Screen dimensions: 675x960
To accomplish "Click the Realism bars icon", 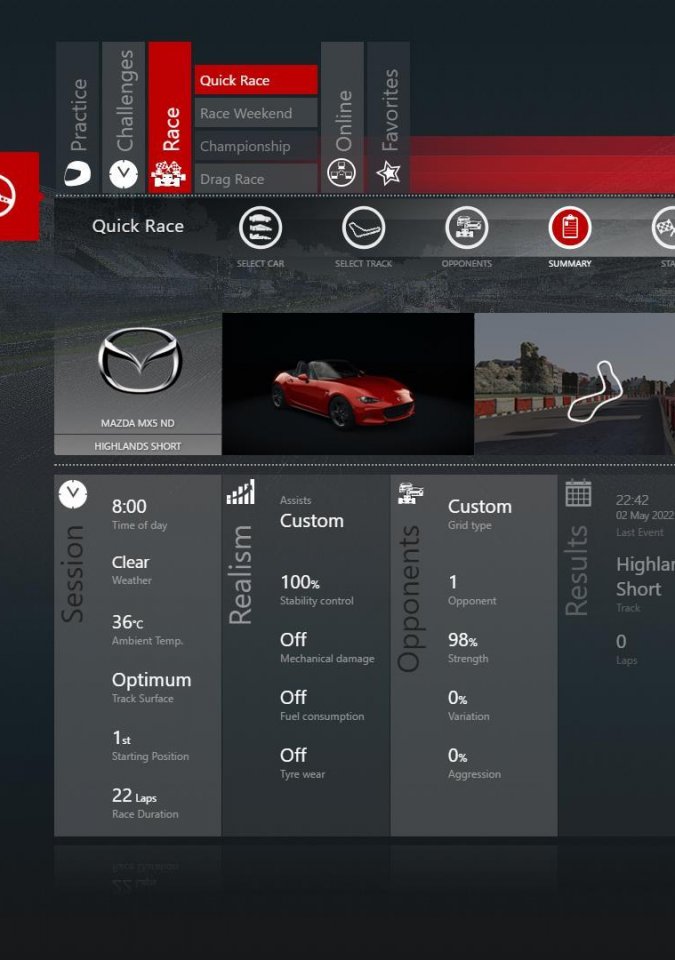I will pyautogui.click(x=241, y=492).
